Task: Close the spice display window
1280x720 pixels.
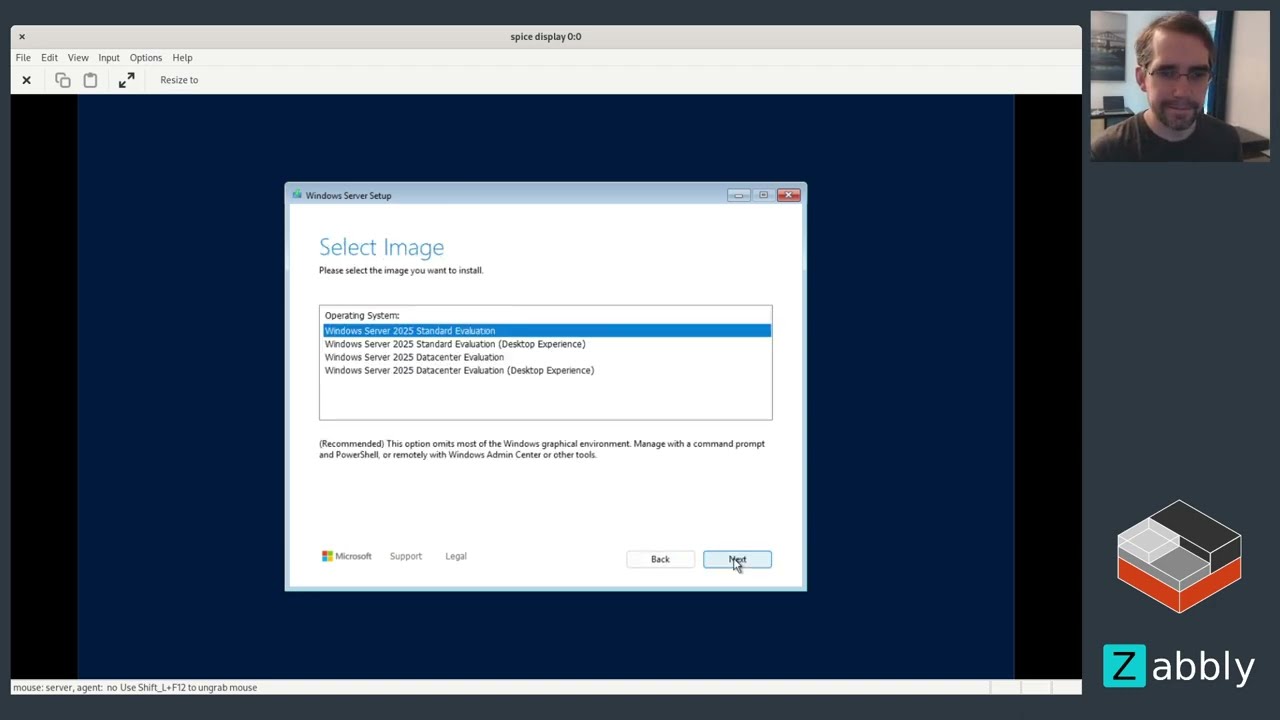Action: 22,37
